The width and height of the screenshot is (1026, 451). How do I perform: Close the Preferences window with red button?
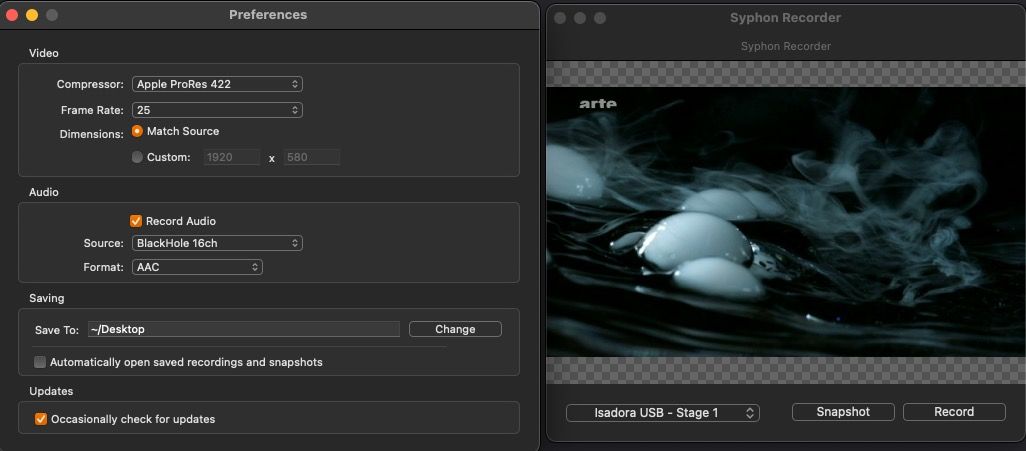[12, 14]
